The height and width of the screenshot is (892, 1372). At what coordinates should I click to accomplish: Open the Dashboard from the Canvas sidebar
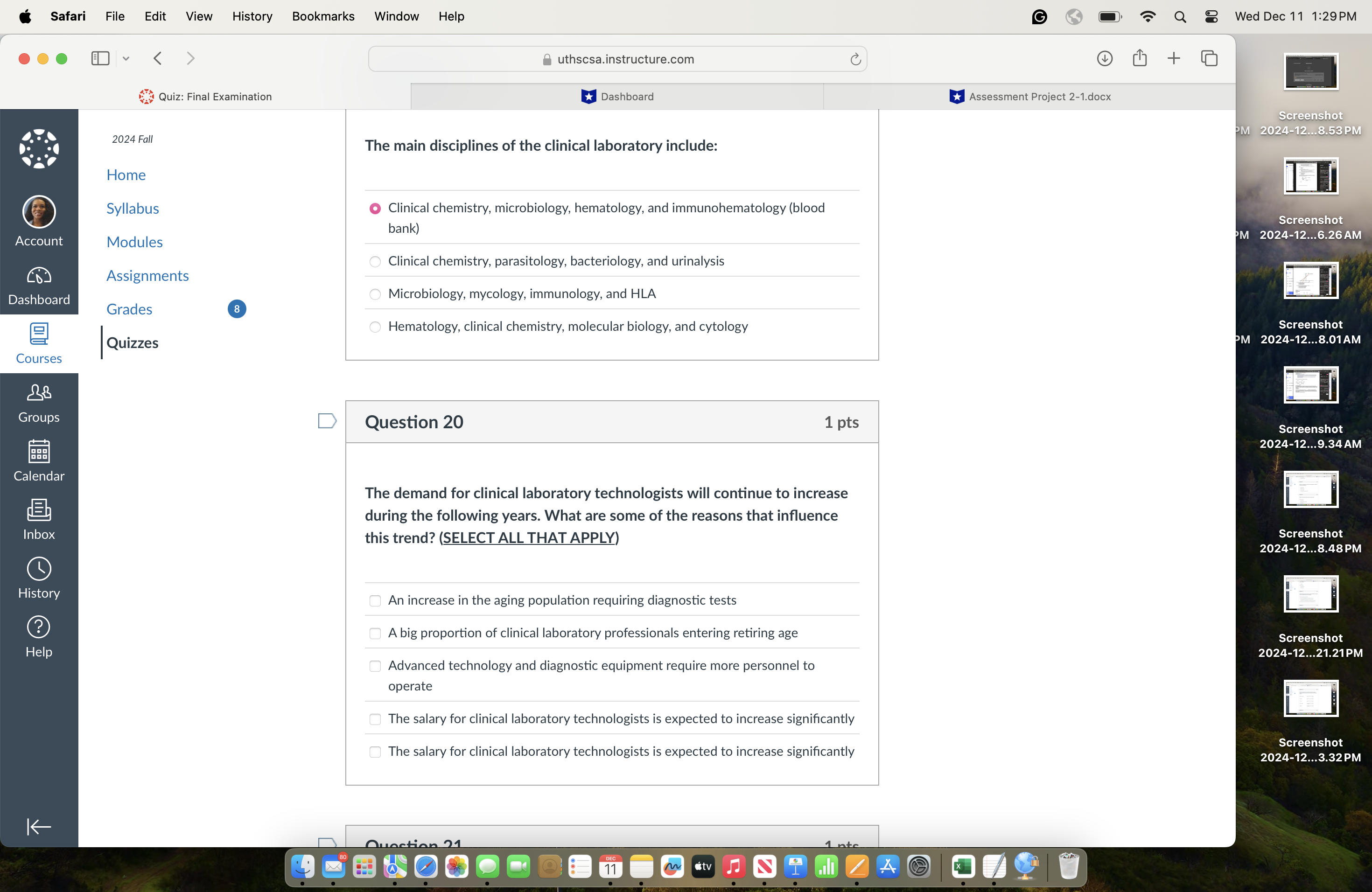pos(38,285)
